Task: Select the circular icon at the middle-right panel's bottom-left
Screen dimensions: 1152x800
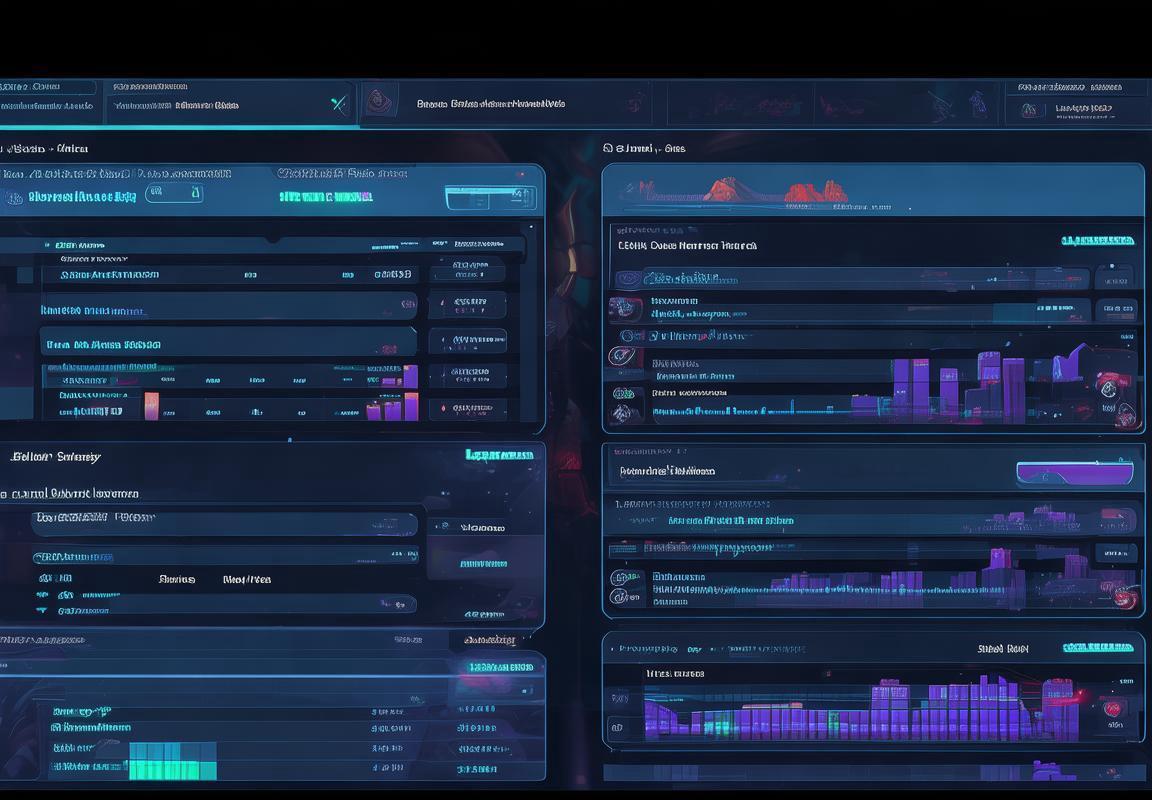Action: (x=620, y=597)
